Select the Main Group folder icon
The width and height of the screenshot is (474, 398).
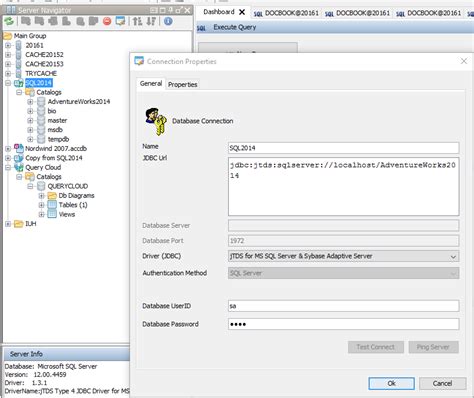8,36
